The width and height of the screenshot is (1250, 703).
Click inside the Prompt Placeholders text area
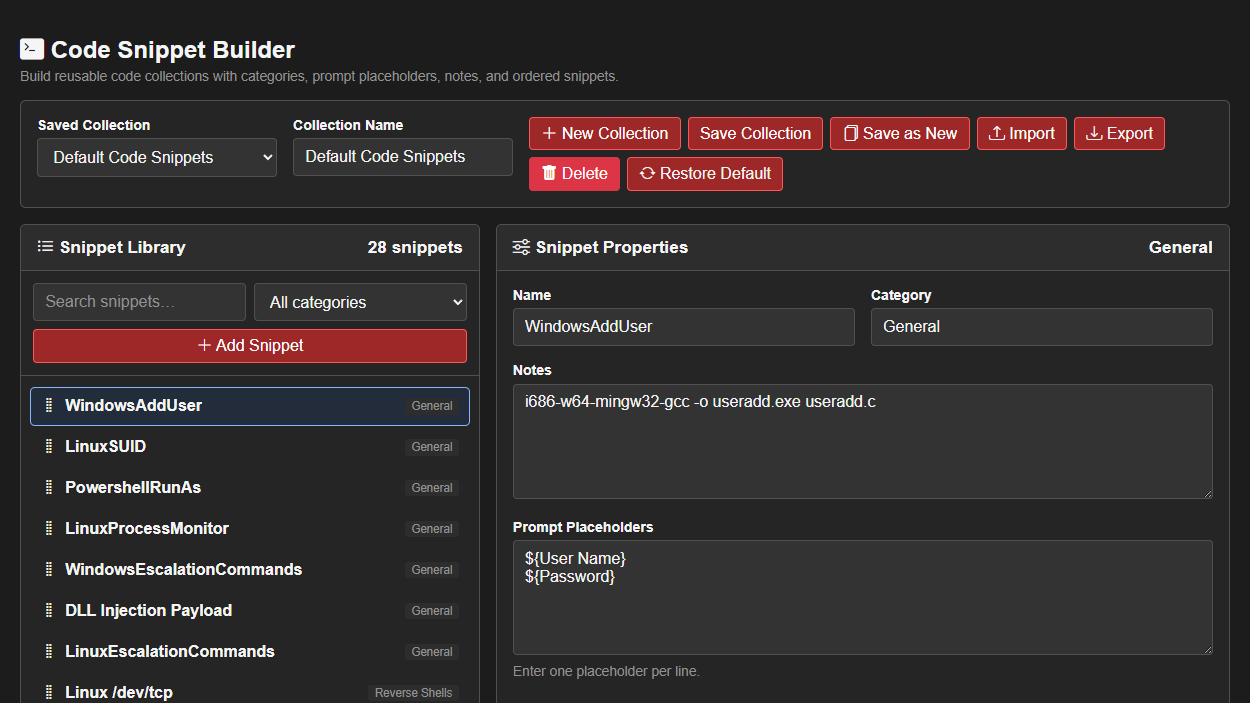[x=863, y=598]
